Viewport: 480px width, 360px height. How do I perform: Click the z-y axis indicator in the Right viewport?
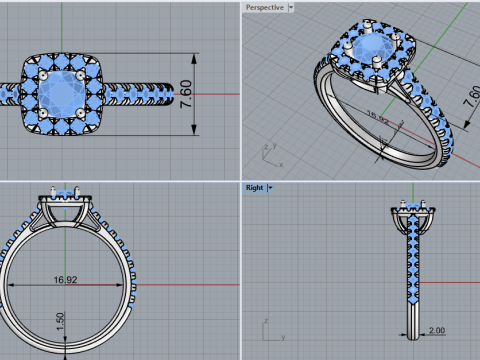coord(274,330)
